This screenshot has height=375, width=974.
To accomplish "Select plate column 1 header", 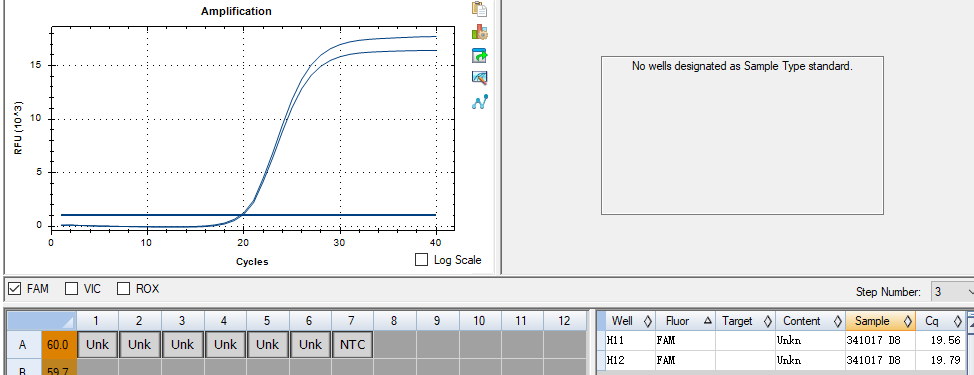I will (x=98, y=321).
